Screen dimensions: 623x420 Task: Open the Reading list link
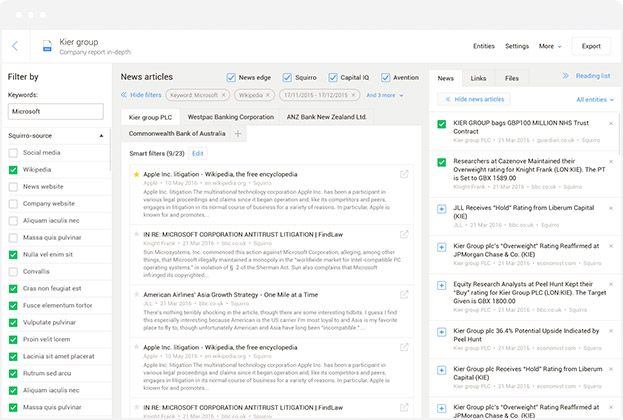pos(593,75)
